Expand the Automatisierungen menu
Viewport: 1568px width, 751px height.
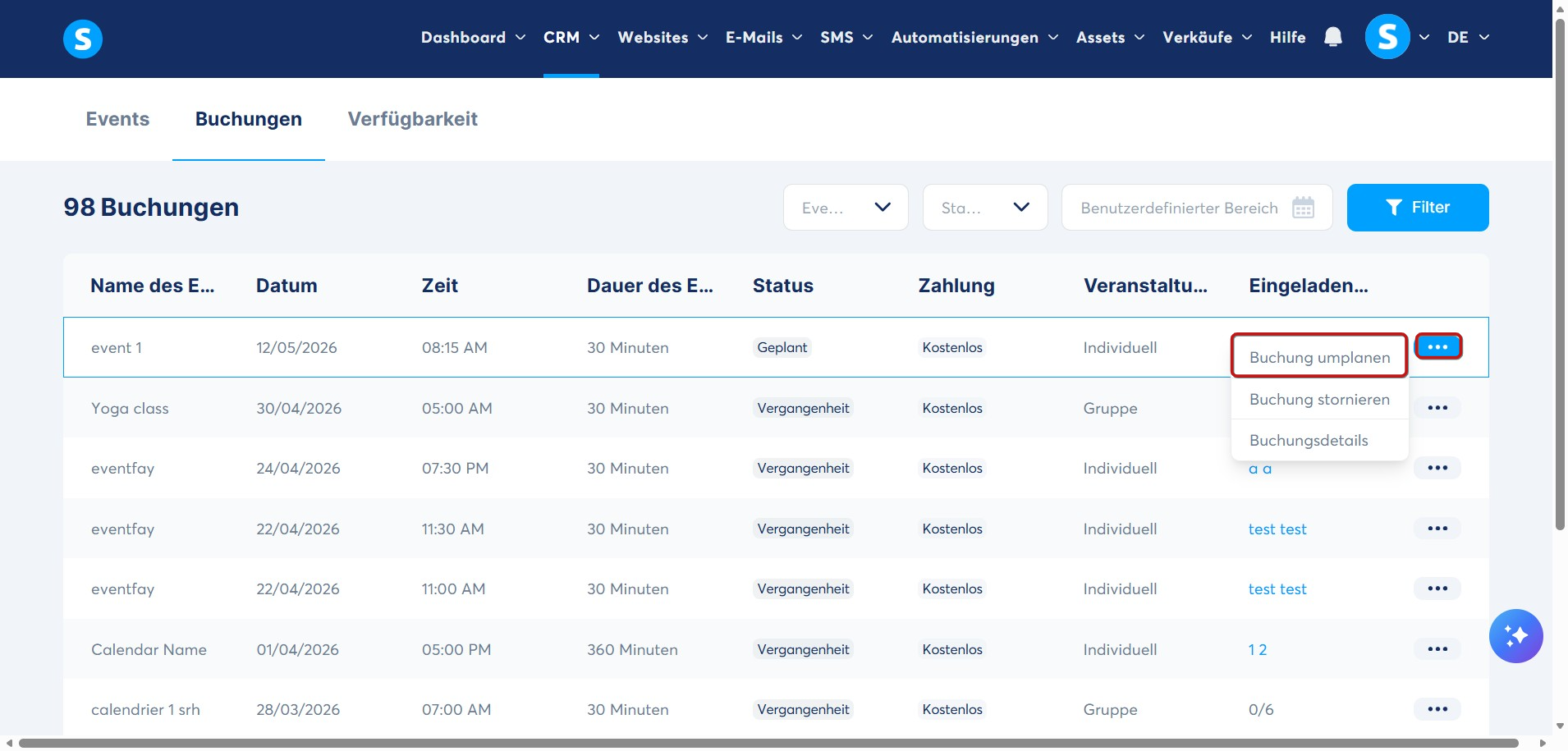[x=974, y=37]
